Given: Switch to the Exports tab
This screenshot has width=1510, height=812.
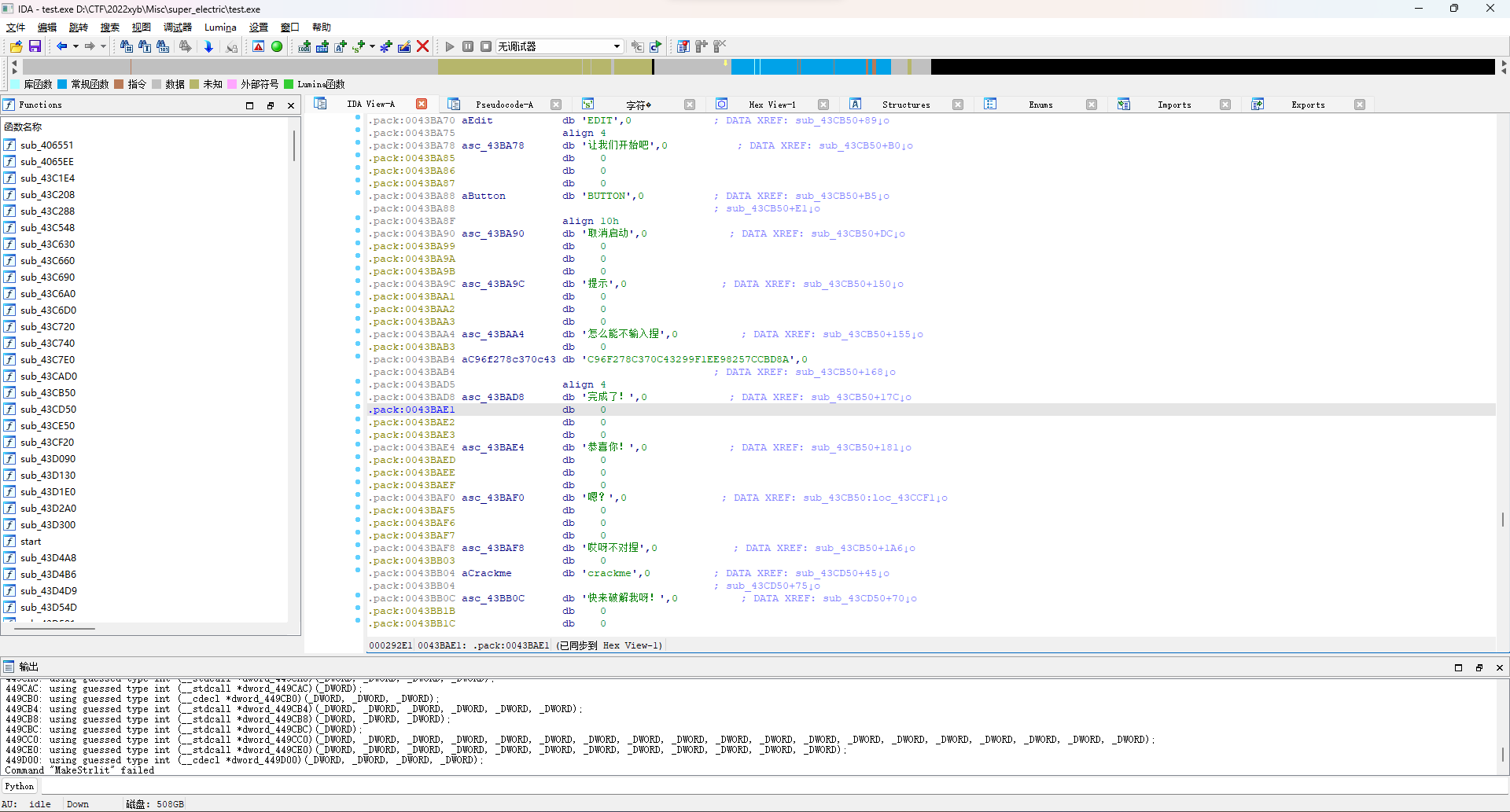Looking at the screenshot, I should tap(1308, 105).
